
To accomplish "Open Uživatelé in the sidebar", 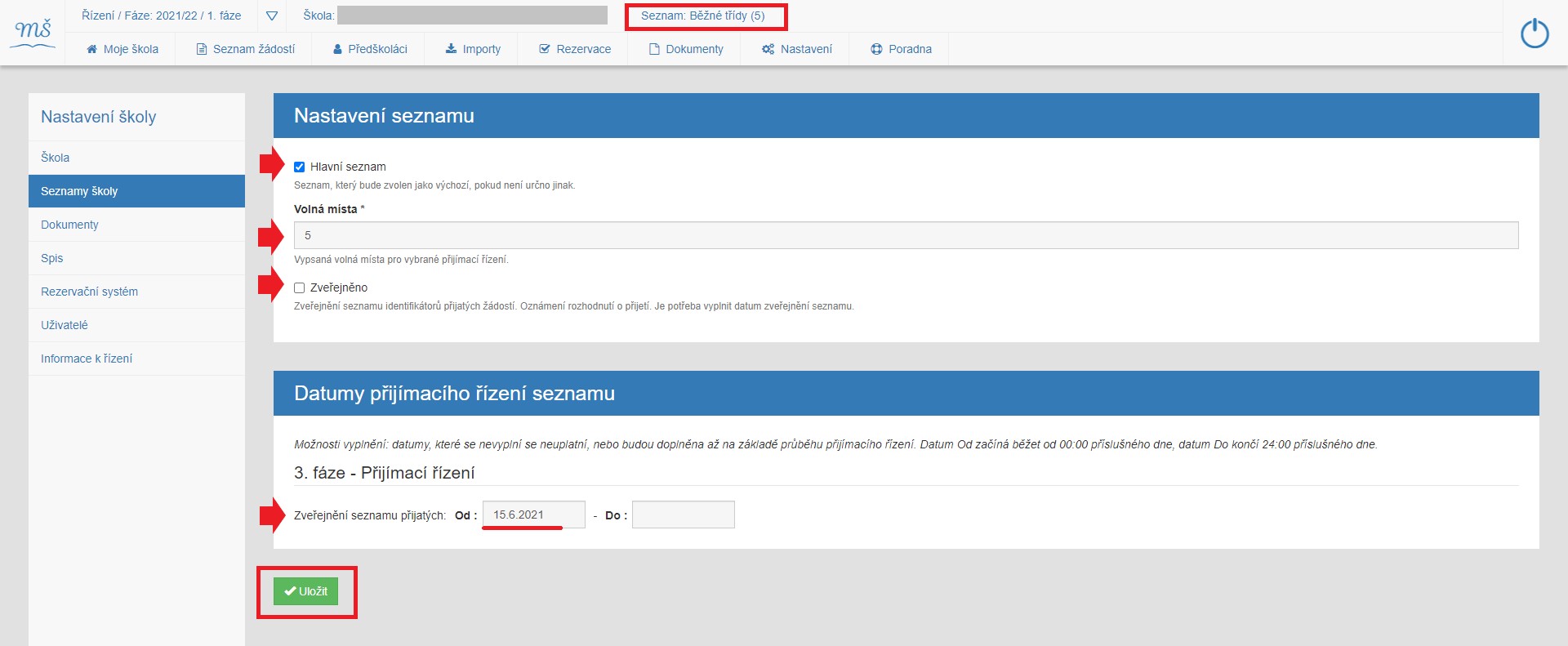I will pos(136,325).
